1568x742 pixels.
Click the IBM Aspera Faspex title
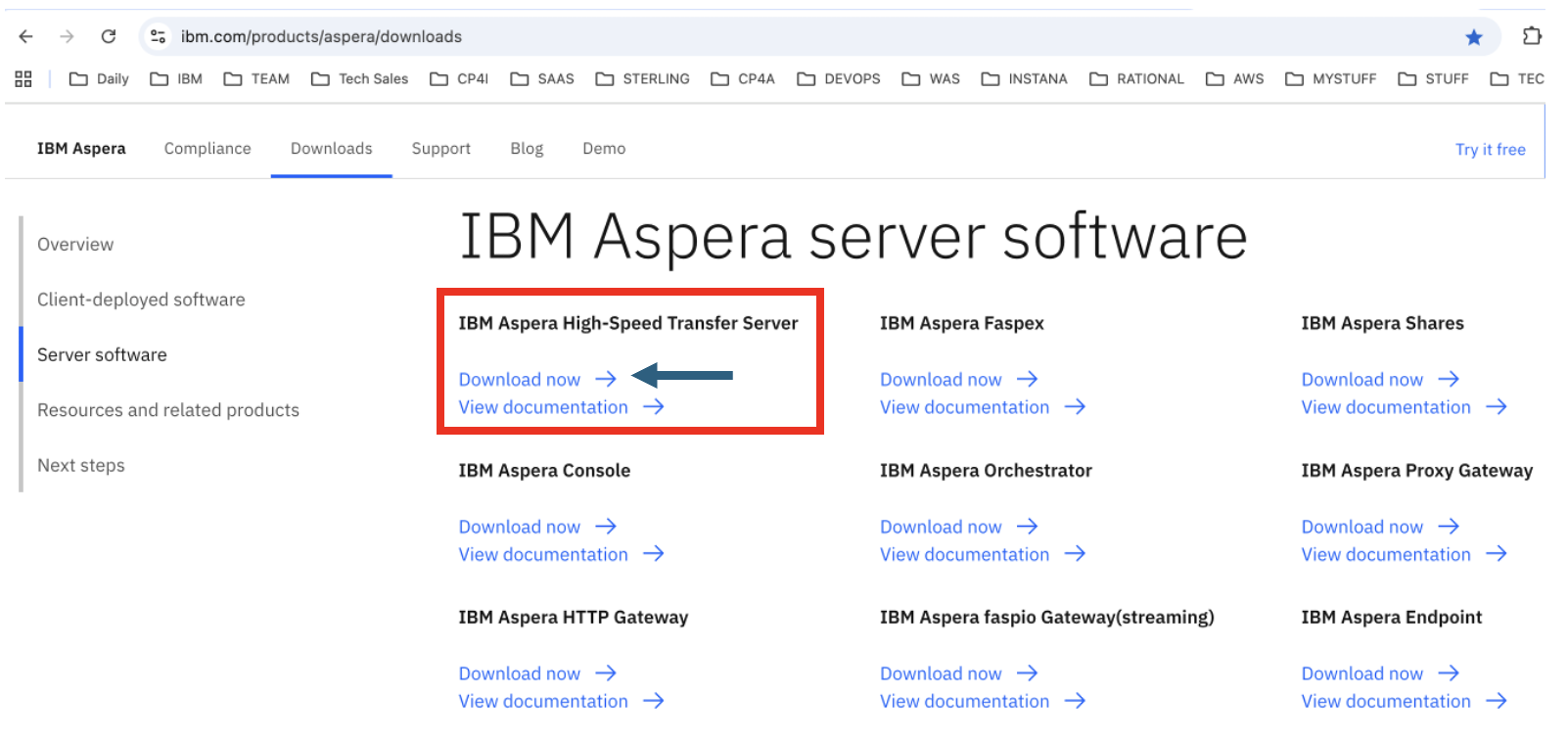(962, 323)
